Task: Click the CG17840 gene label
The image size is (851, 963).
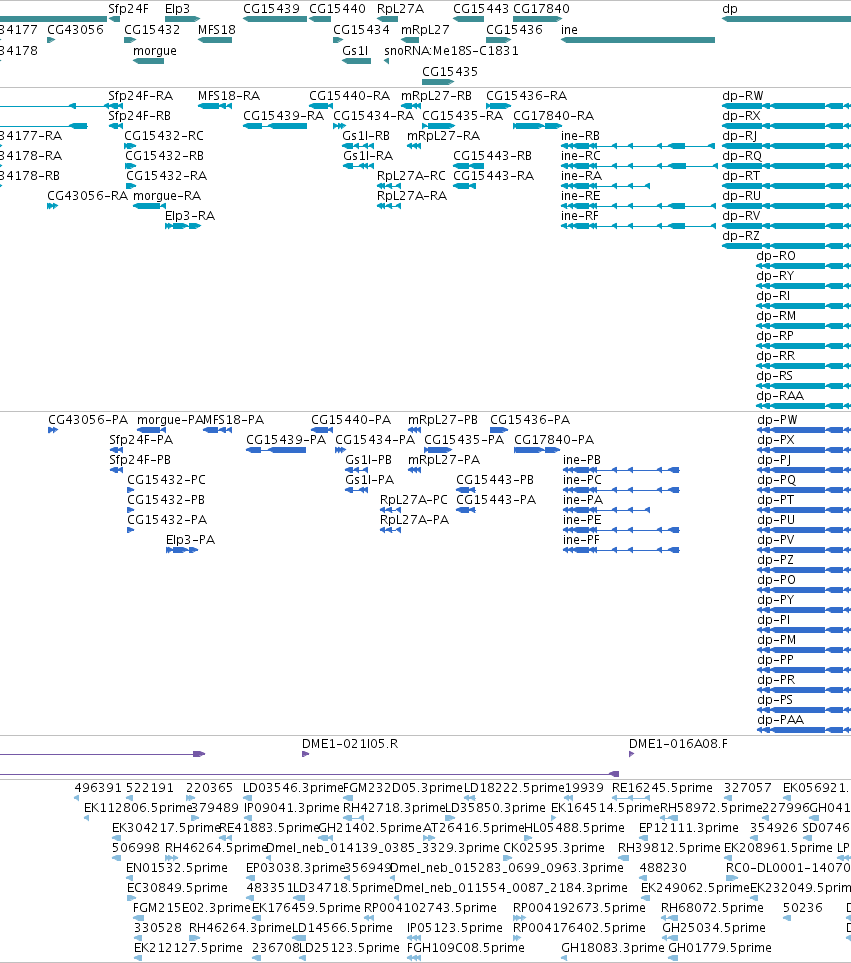Action: click(541, 9)
